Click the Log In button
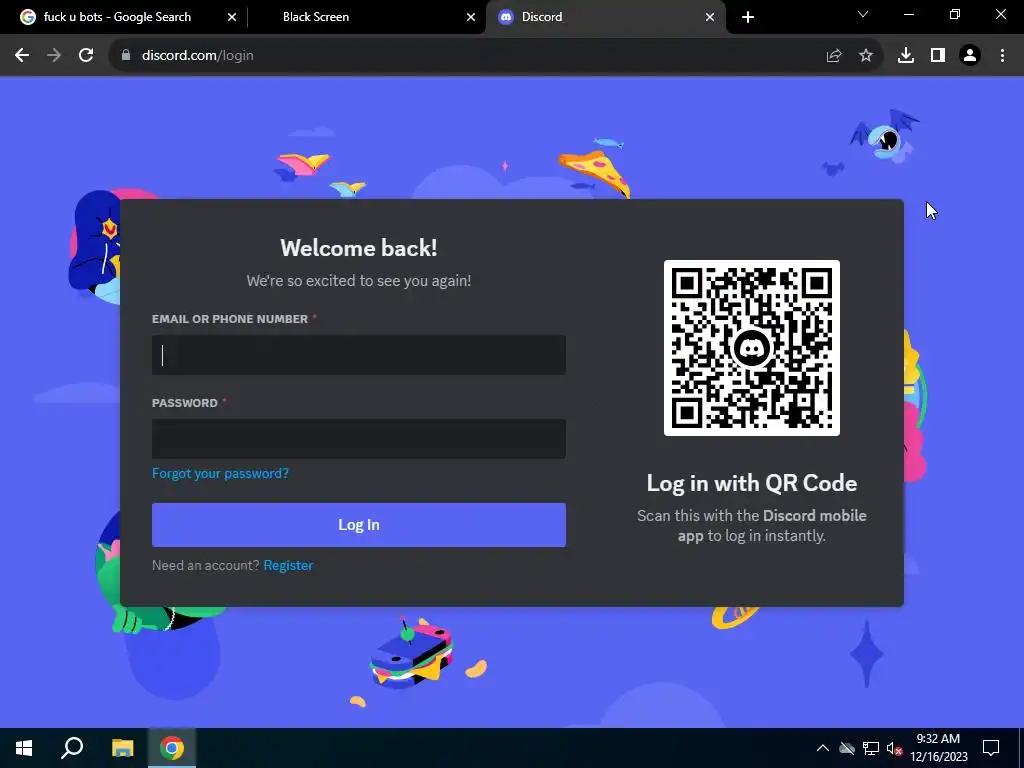Viewport: 1024px width, 768px height. tap(359, 525)
